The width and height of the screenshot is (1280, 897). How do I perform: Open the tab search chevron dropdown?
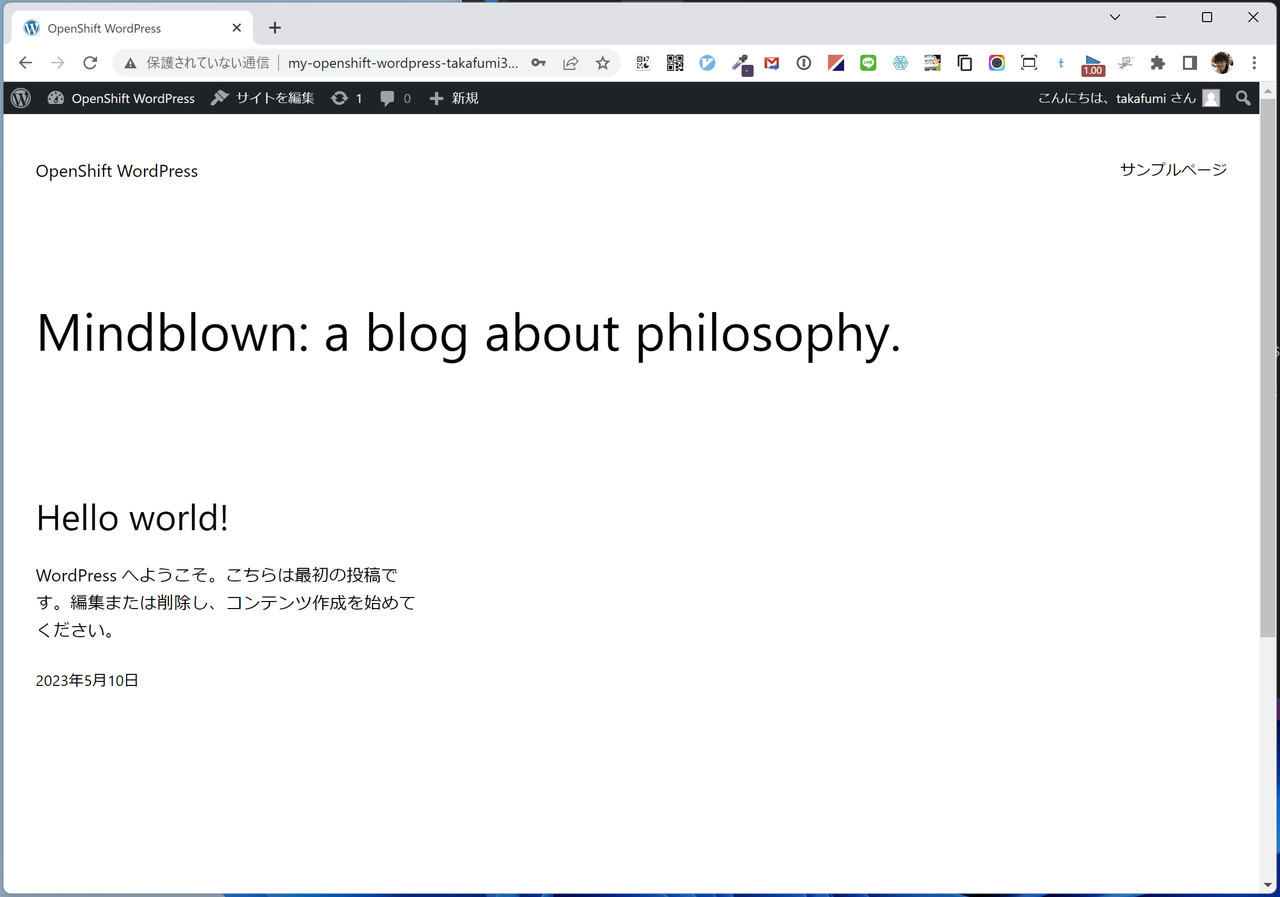tap(1115, 17)
